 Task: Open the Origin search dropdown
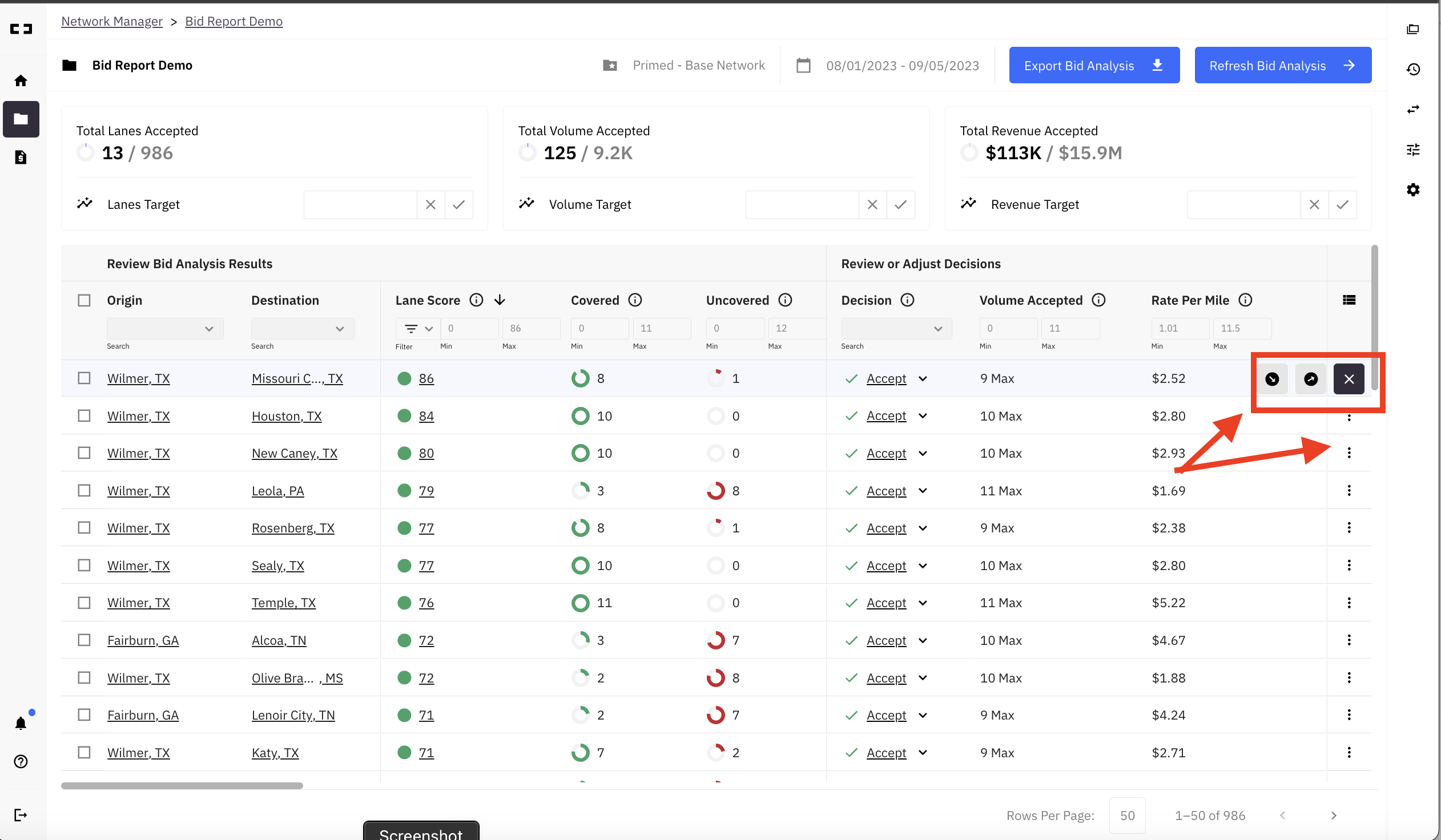click(x=164, y=329)
